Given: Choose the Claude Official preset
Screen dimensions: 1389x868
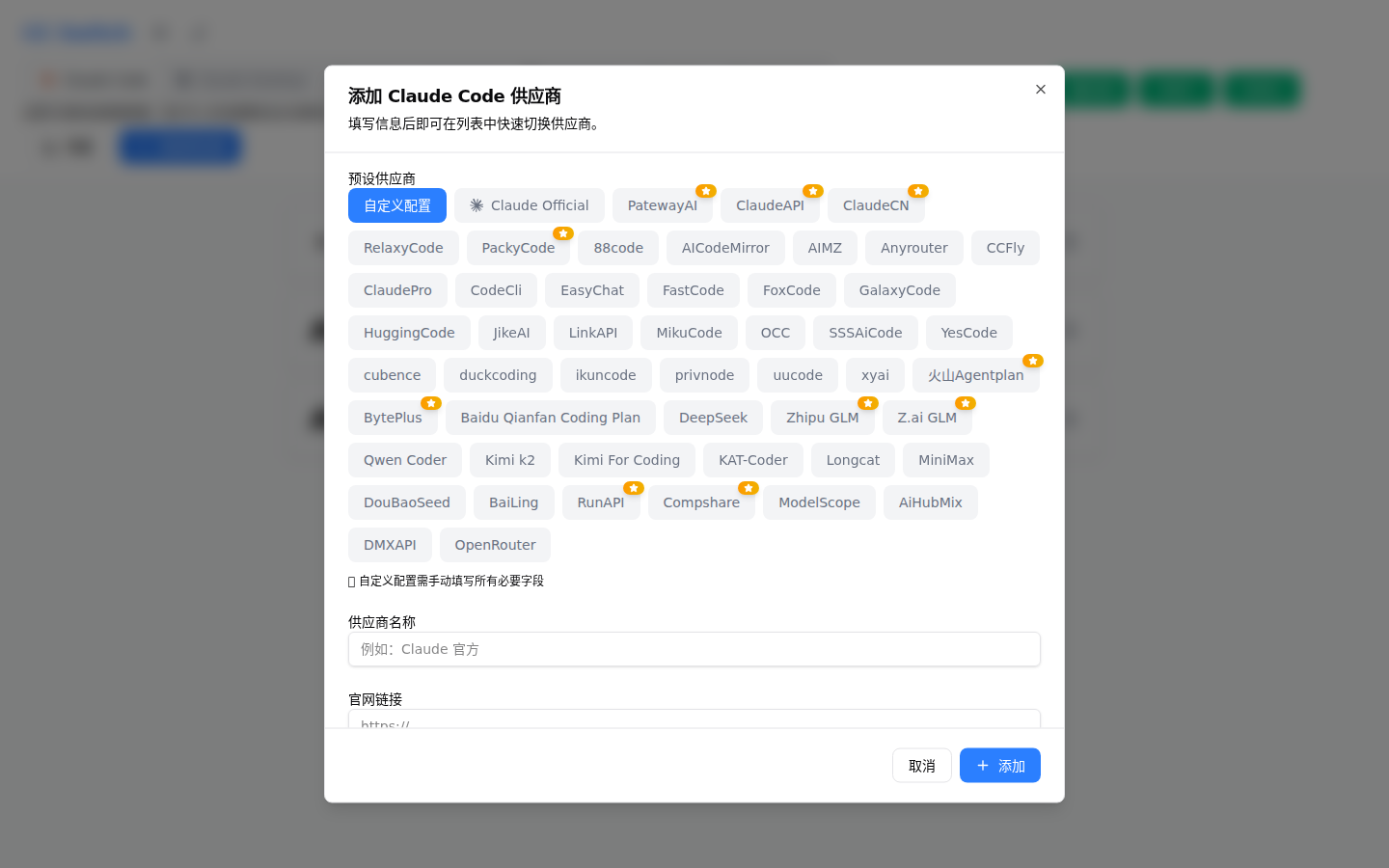Looking at the screenshot, I should click(530, 205).
